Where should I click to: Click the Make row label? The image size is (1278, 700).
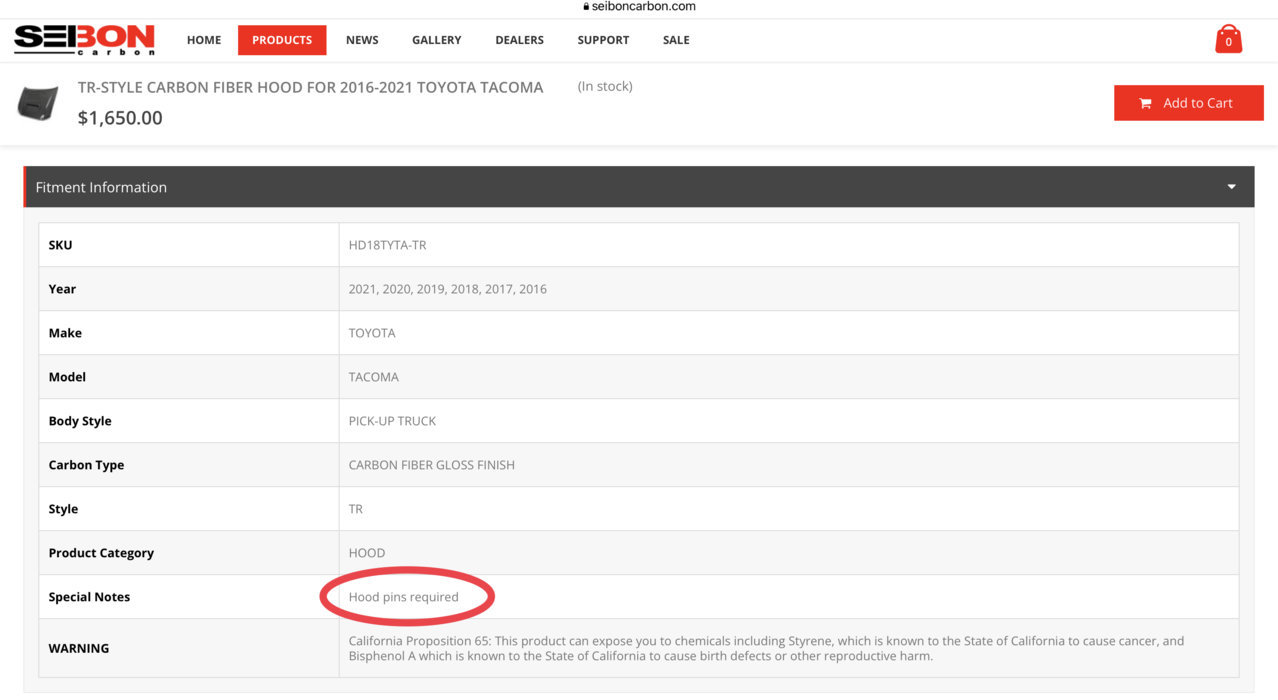pos(65,333)
